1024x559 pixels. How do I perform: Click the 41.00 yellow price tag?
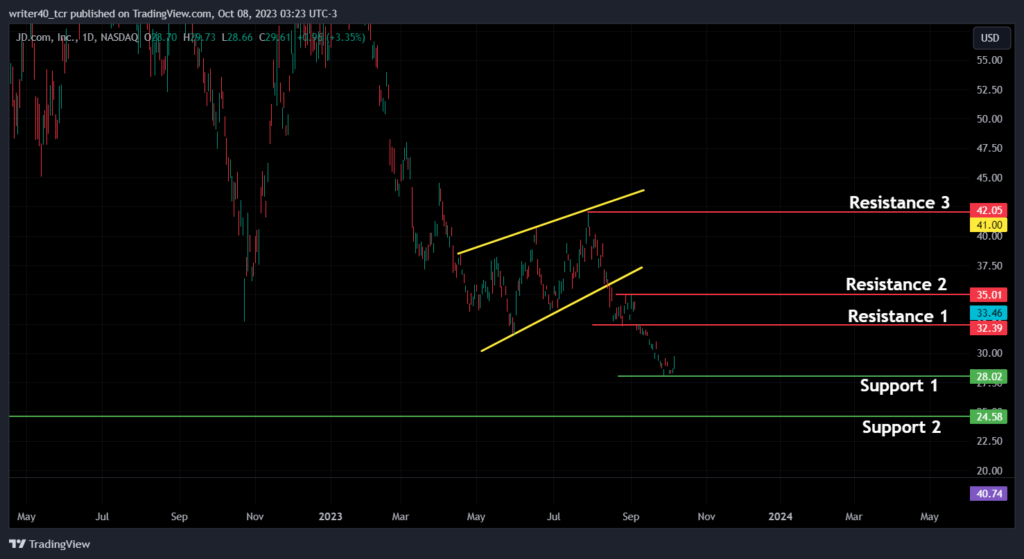[989, 225]
